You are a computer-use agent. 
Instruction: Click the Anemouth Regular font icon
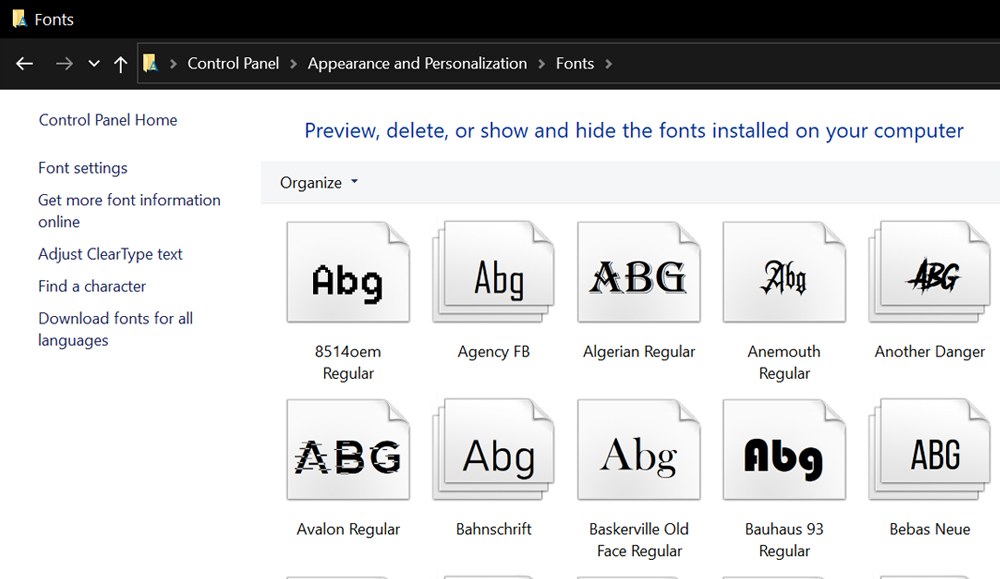coord(784,275)
